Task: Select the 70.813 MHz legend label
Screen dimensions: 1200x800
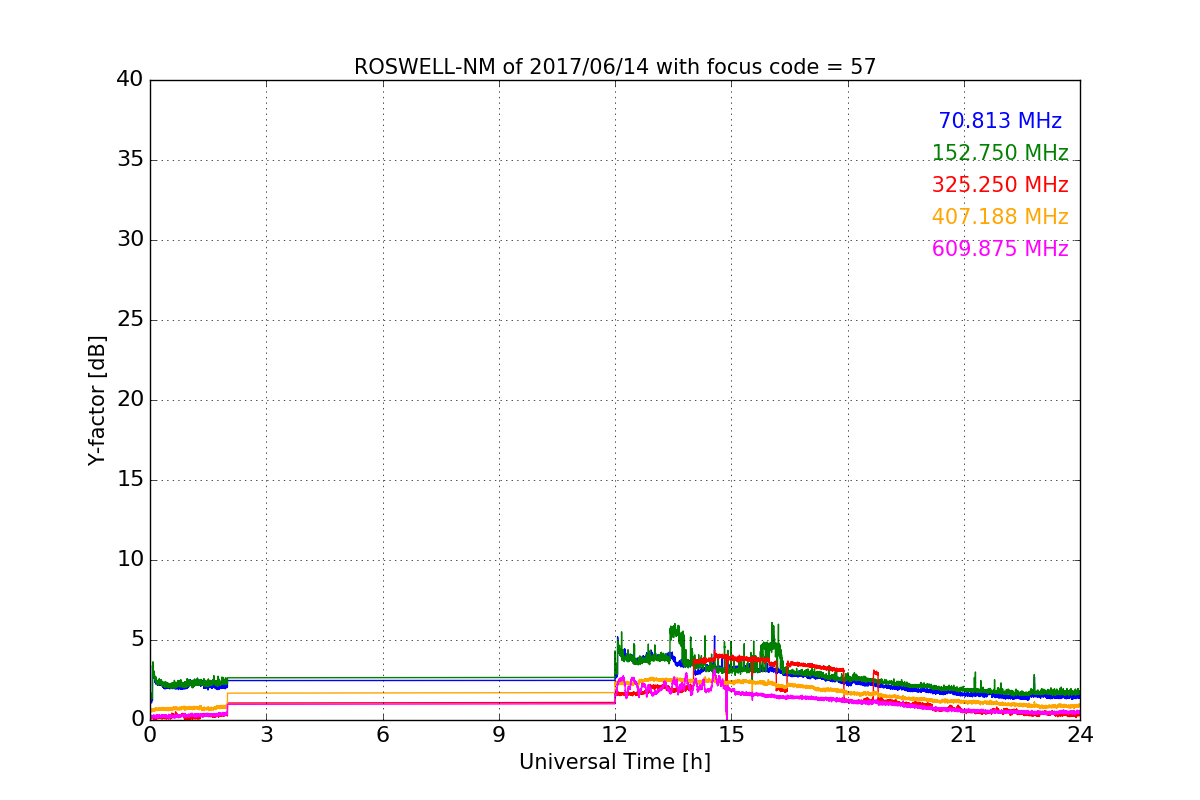Action: [x=999, y=121]
